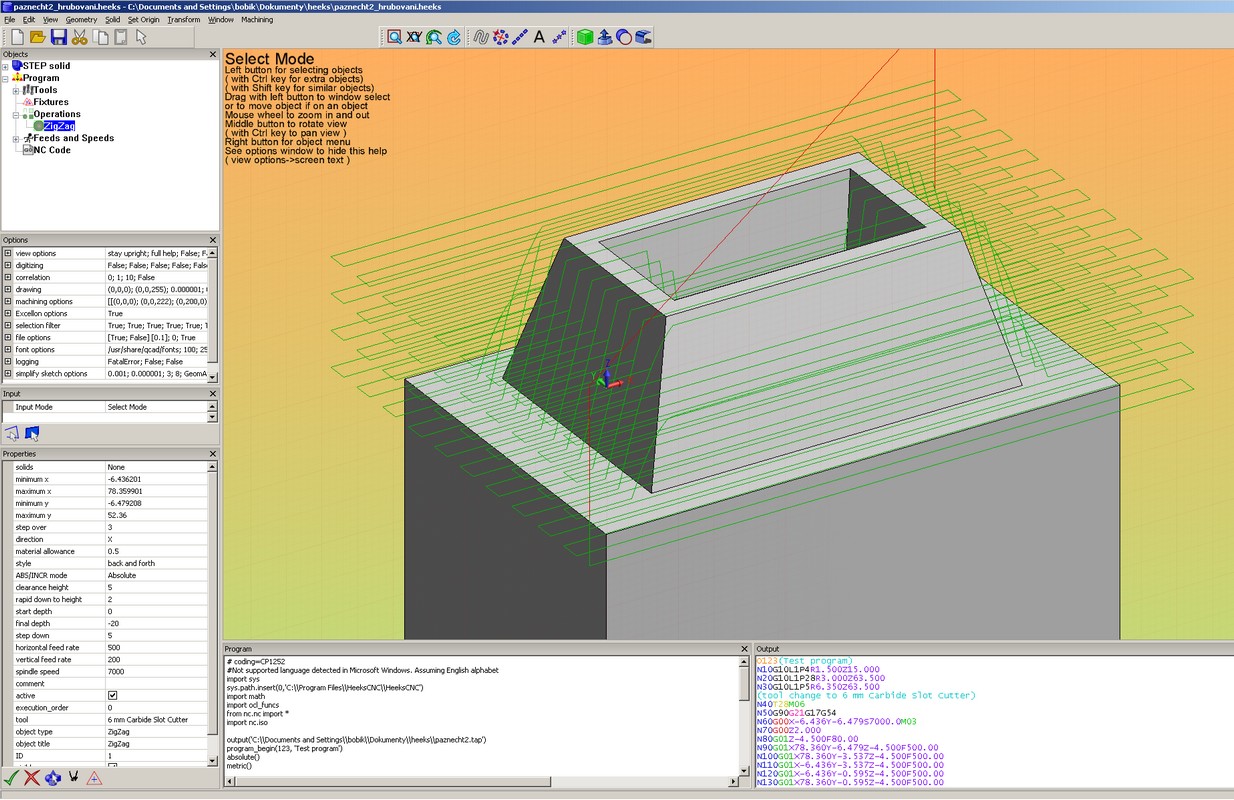Click the XY view icon
1234x800 pixels.
pos(414,37)
